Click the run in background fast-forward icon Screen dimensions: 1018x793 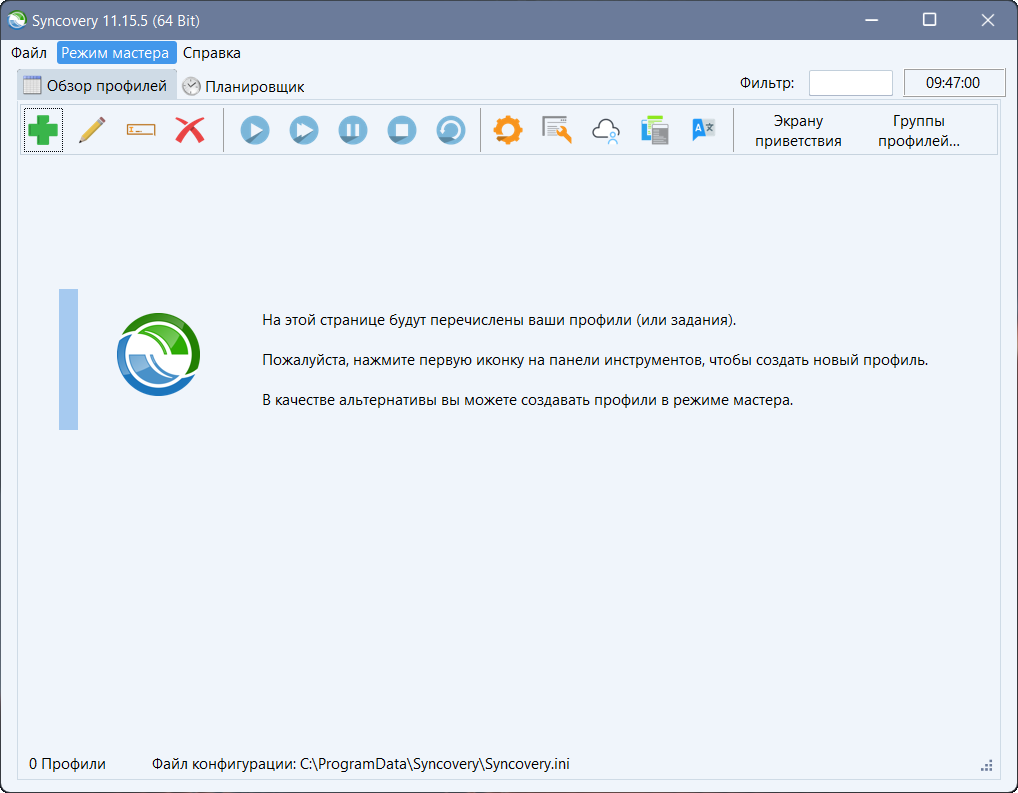click(304, 130)
